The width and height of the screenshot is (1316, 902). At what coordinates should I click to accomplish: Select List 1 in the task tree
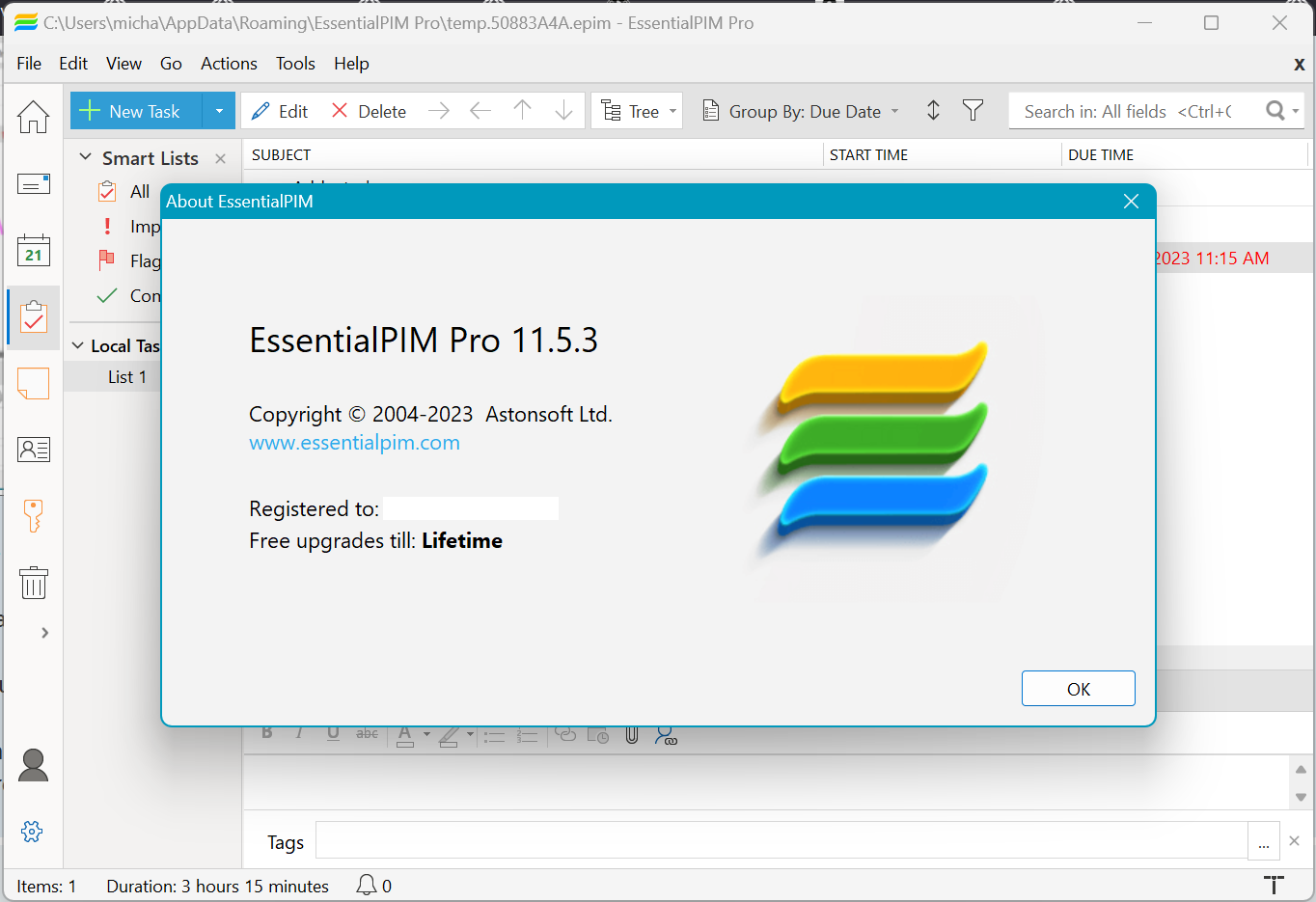point(126,377)
